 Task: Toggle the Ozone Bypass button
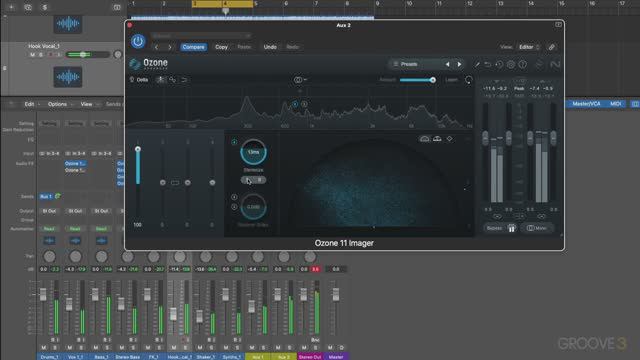coord(494,228)
